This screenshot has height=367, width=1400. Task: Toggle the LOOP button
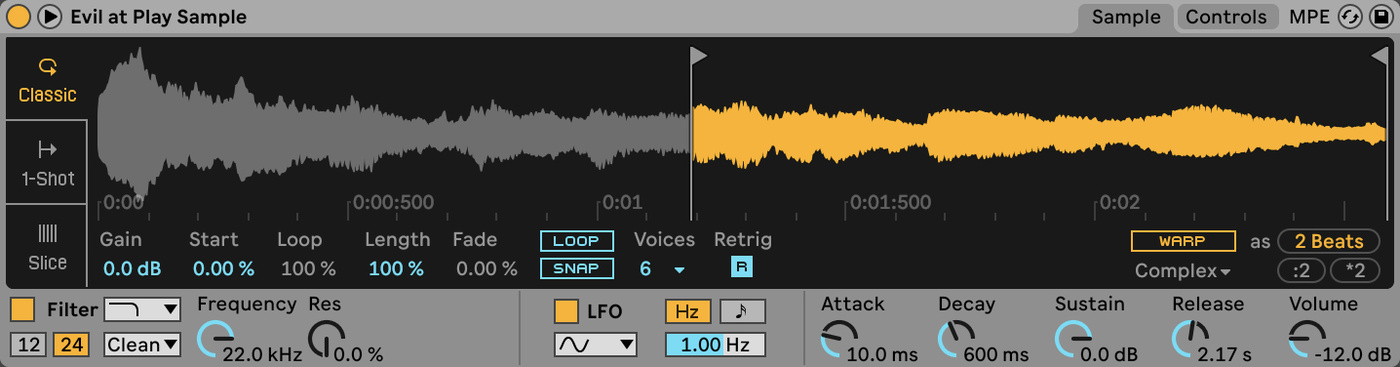tap(577, 241)
